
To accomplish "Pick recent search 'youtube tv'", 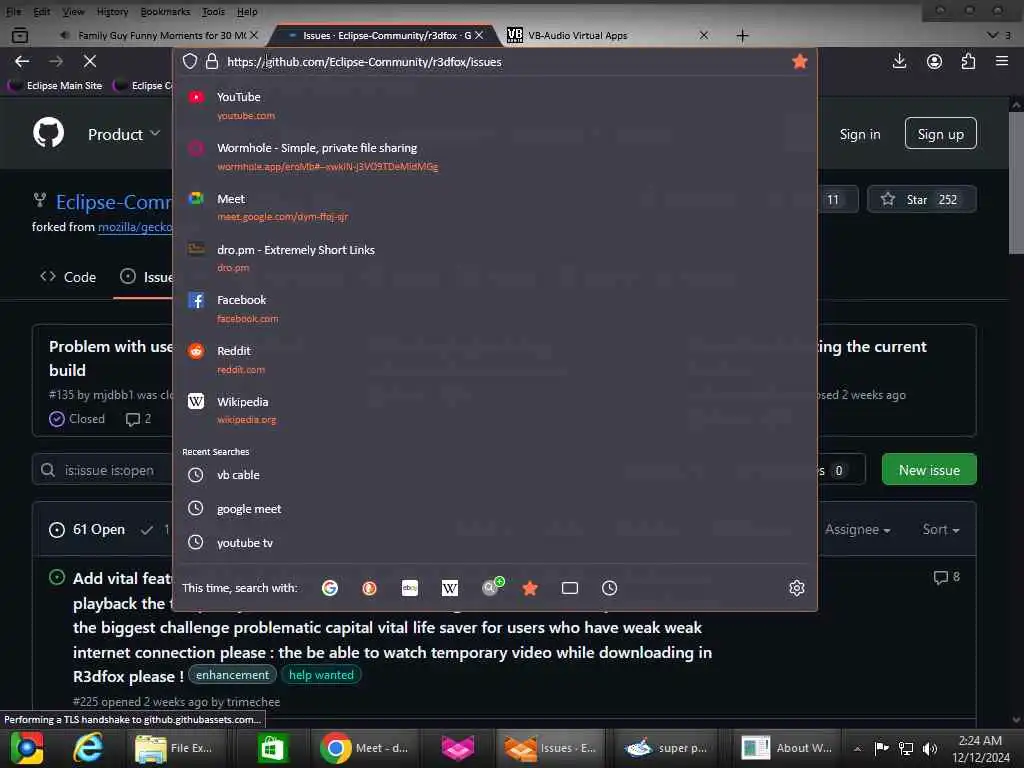I will pyautogui.click(x=495, y=543).
